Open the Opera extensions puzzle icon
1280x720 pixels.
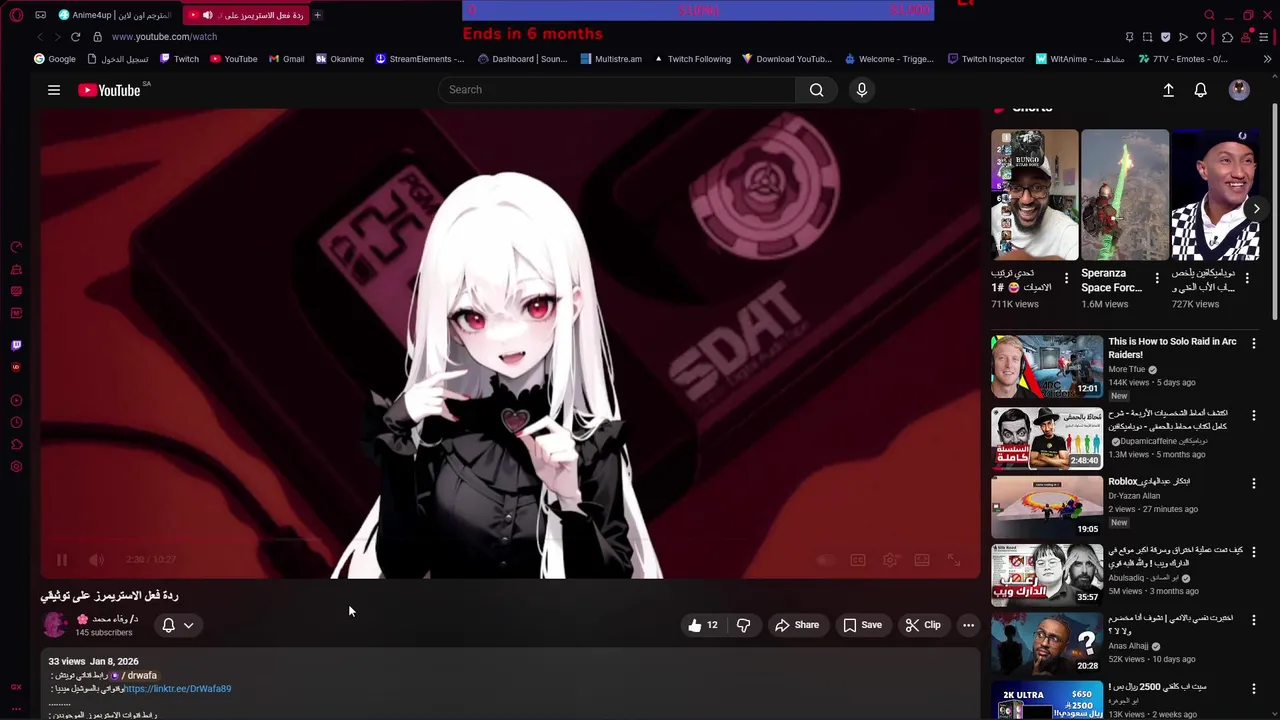click(1227, 37)
